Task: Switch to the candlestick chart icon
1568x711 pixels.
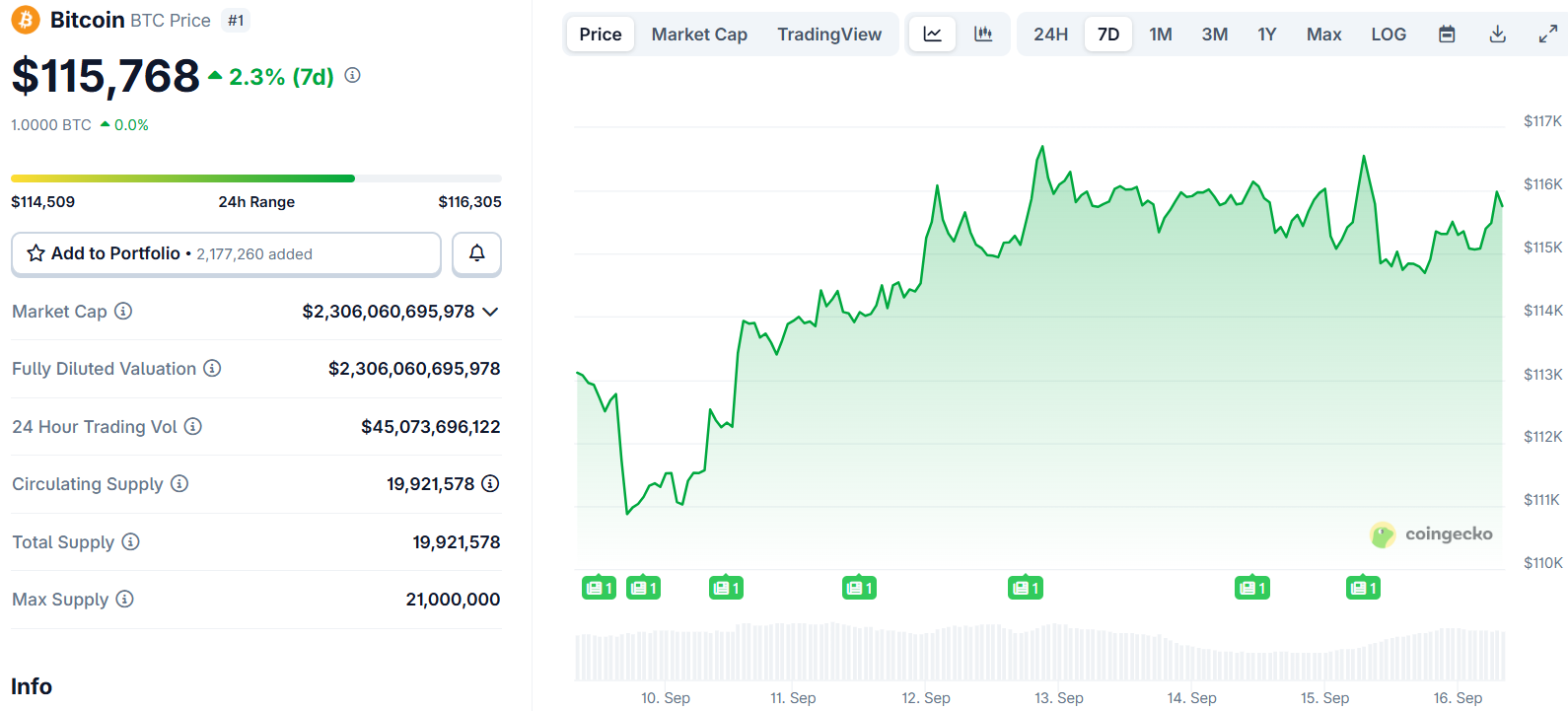Action: point(983,35)
